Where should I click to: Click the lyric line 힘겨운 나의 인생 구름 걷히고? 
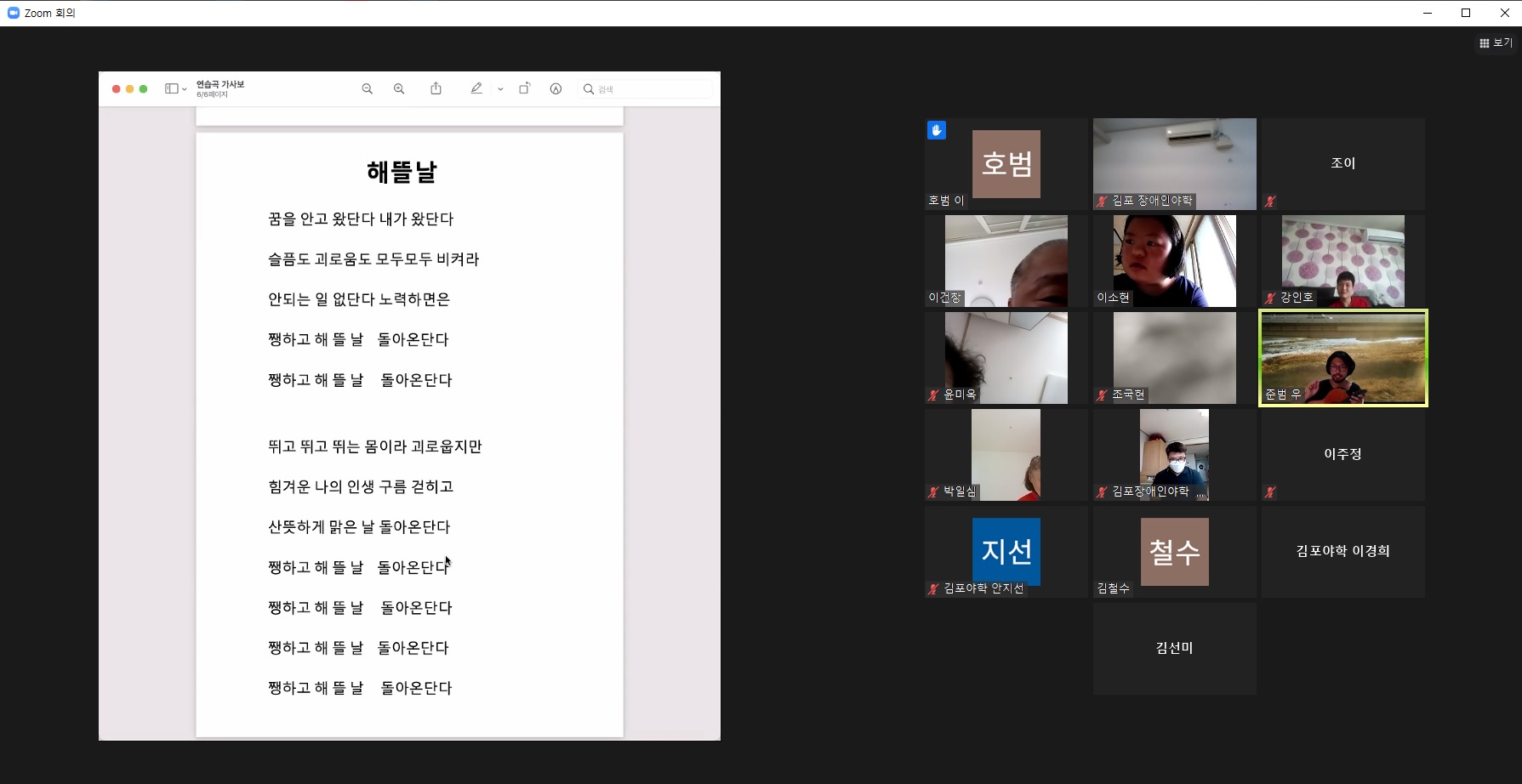coord(361,486)
